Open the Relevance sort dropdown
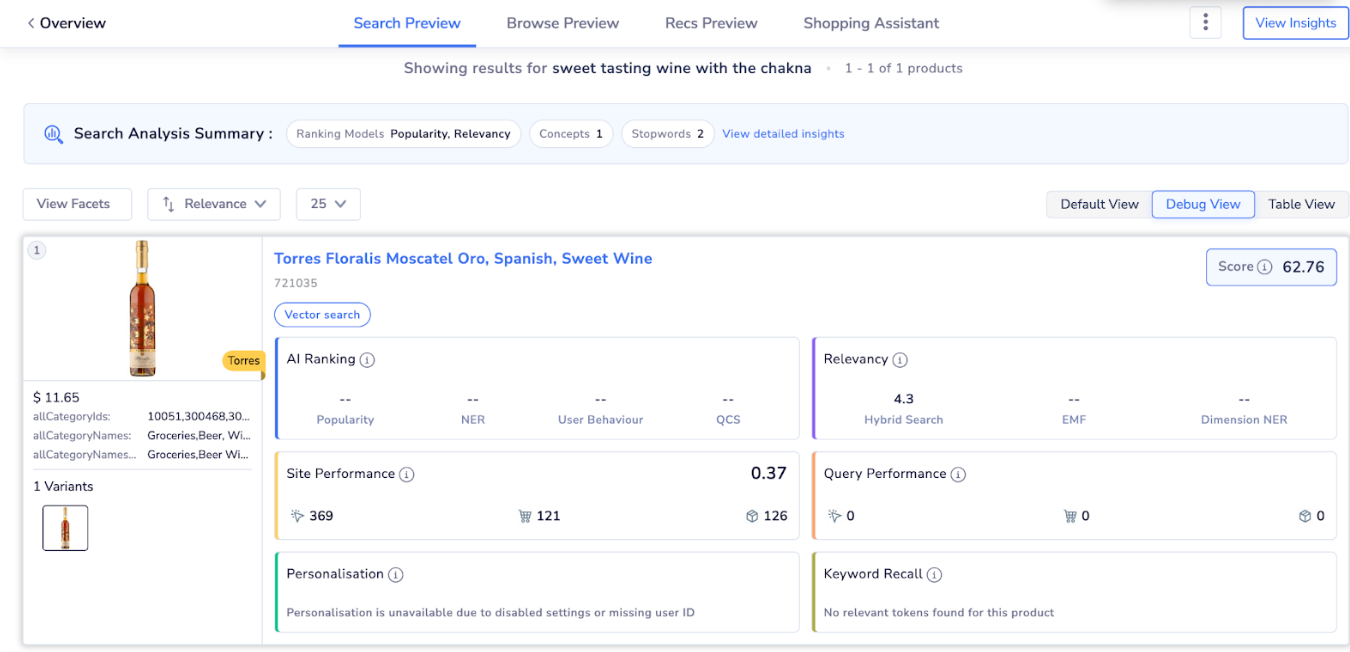Screen dimensions: 1350x652 coord(214,204)
